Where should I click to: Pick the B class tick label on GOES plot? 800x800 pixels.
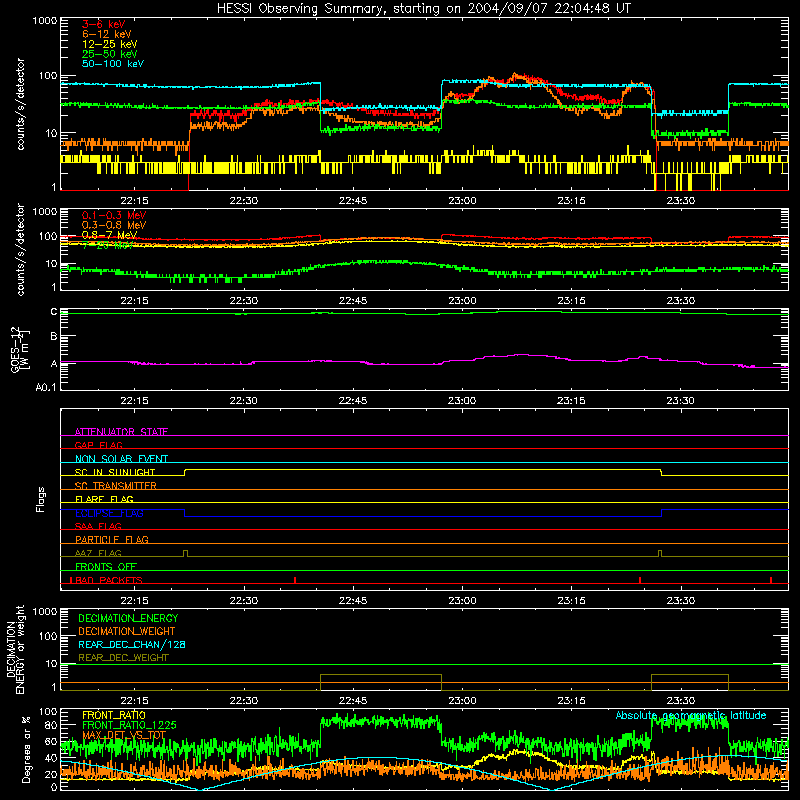(54, 337)
